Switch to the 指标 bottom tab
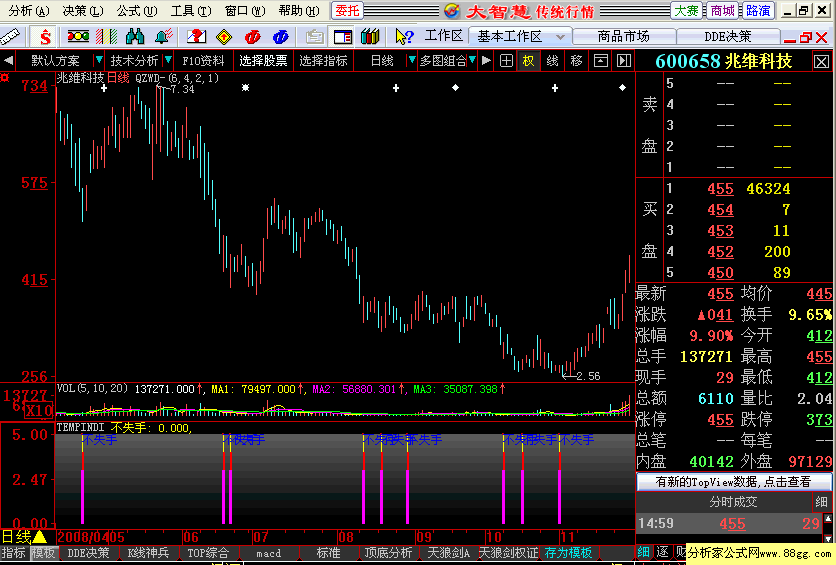836x565 pixels. (x=13, y=553)
